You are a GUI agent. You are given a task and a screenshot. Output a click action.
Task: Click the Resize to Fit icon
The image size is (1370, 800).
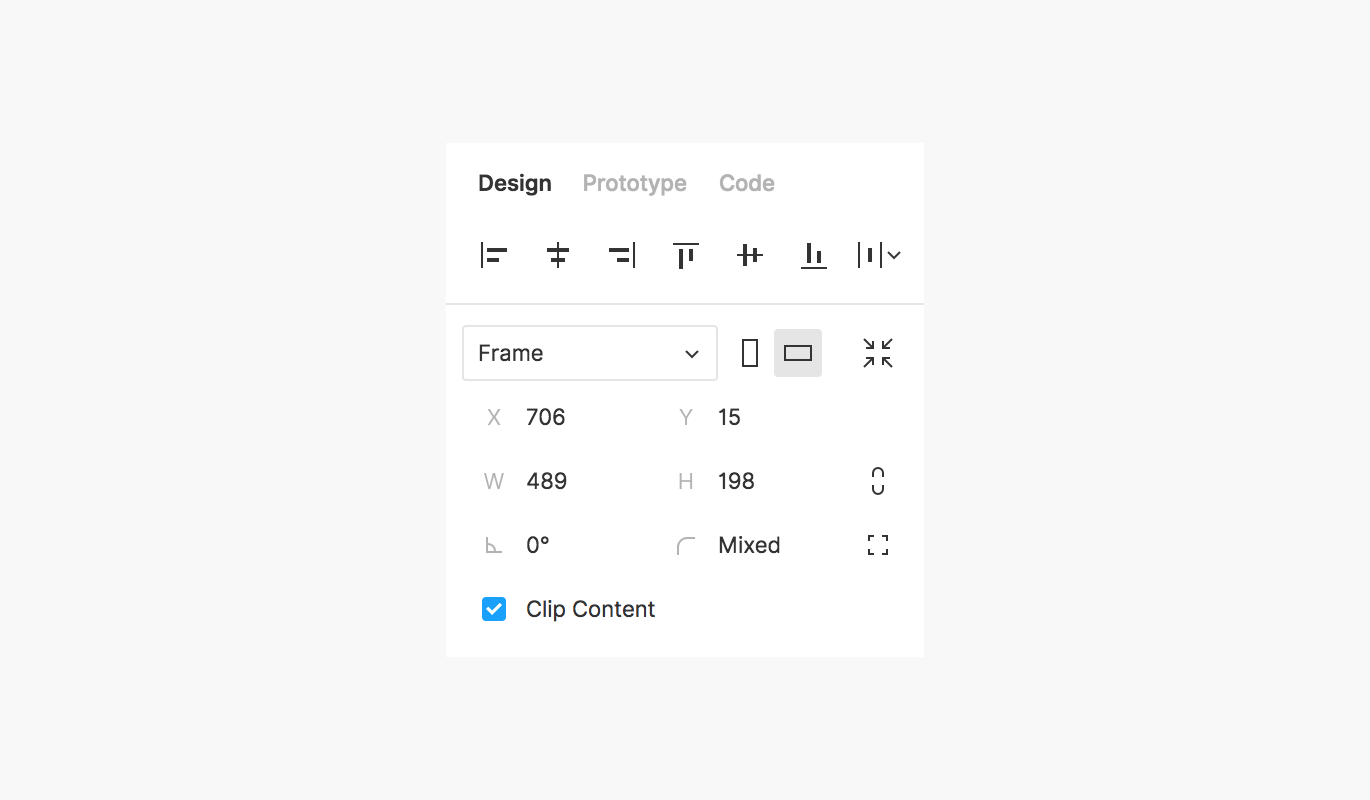[x=878, y=353]
